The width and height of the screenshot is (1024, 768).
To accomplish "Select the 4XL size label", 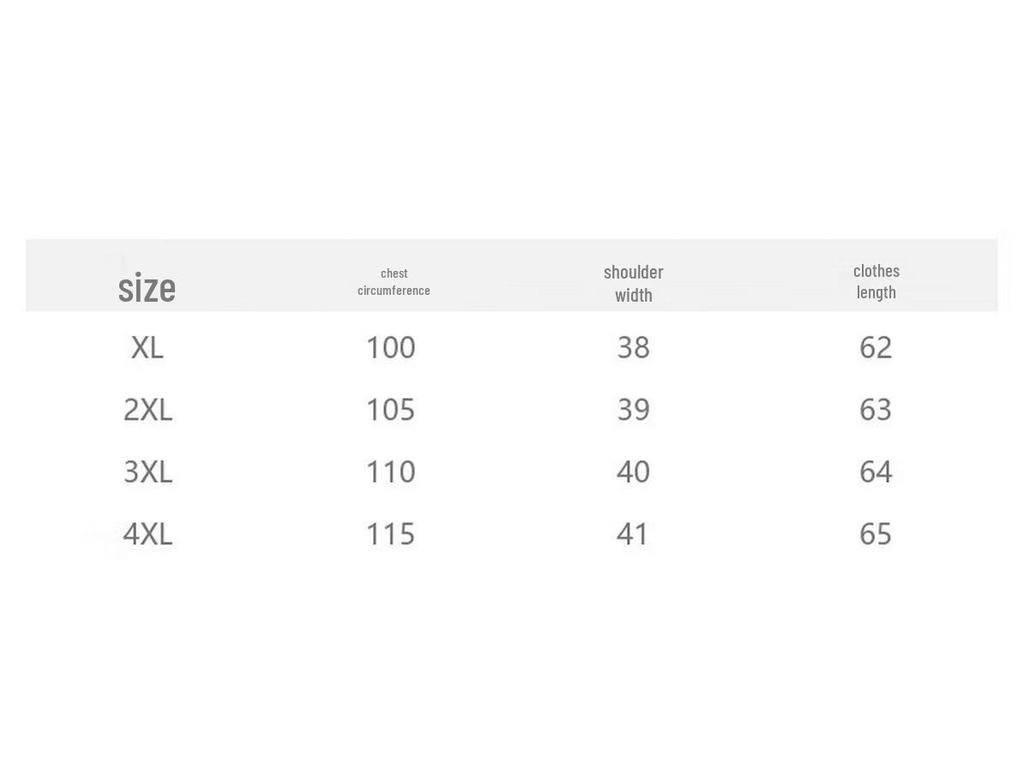I will coord(147,534).
